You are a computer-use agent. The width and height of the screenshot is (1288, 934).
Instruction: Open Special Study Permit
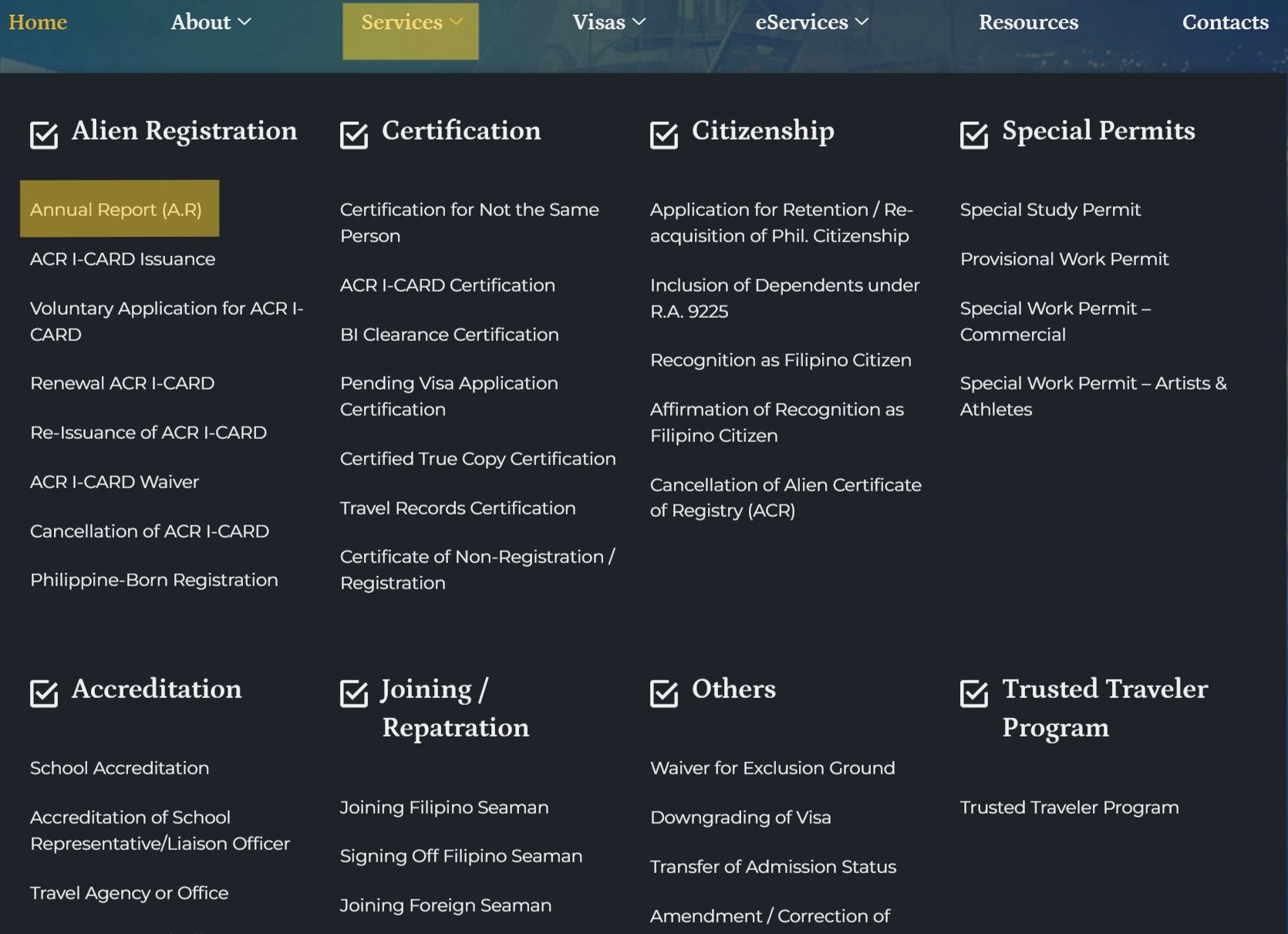click(x=1050, y=210)
